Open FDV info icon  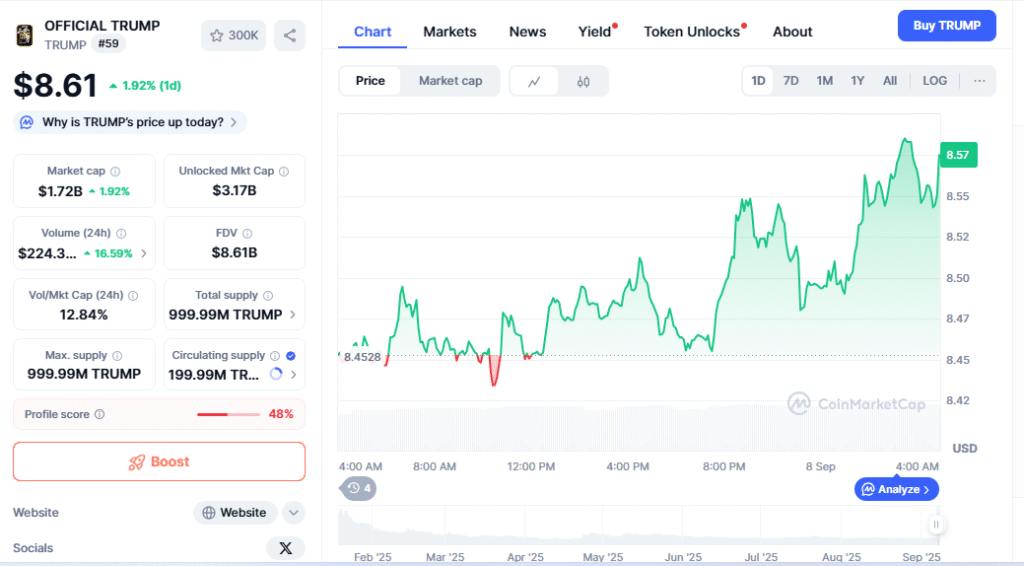point(247,233)
